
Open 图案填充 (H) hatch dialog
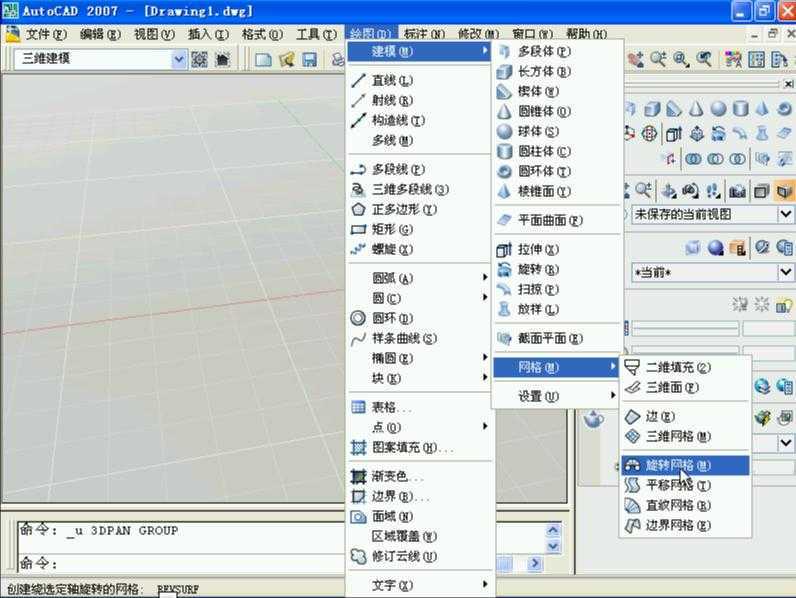coord(419,447)
